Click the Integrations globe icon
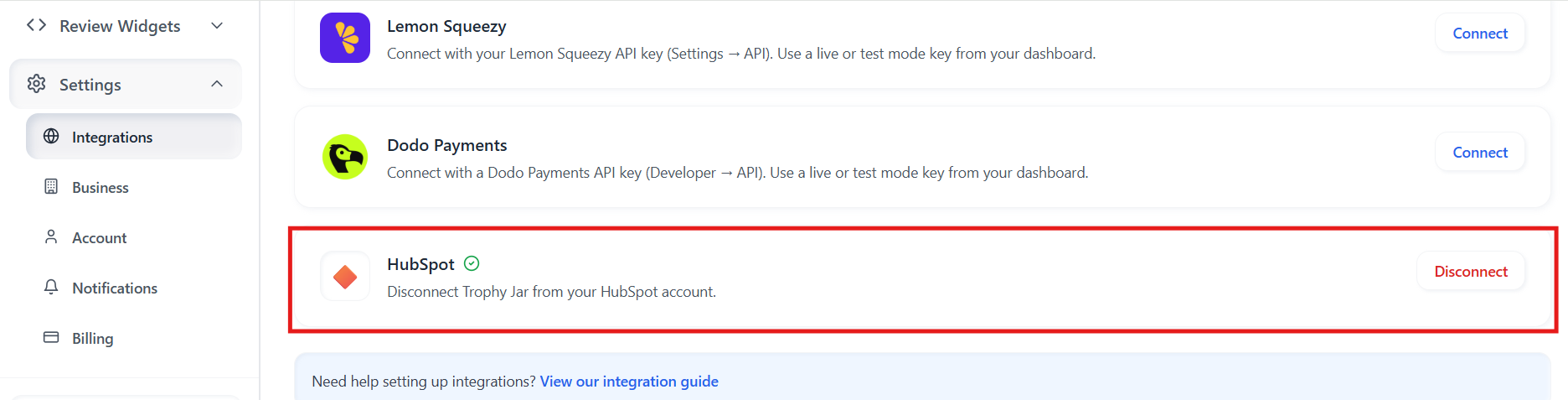This screenshot has width=1568, height=400. (51, 136)
